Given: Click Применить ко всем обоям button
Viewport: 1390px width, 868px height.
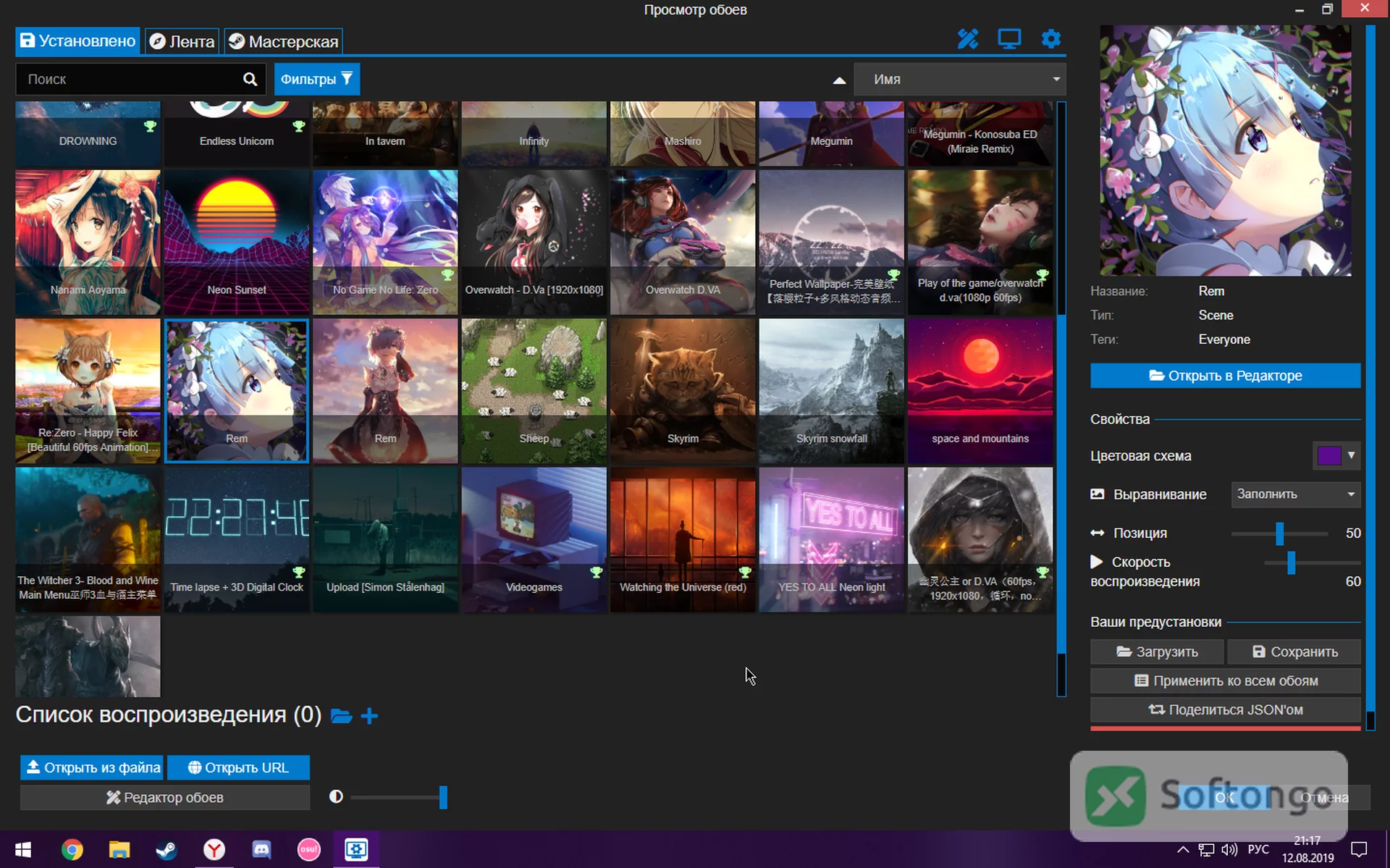Looking at the screenshot, I should 1226,681.
